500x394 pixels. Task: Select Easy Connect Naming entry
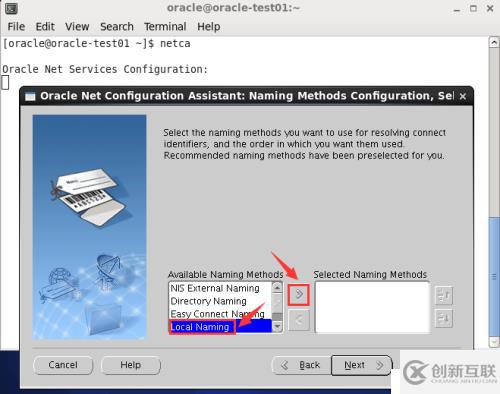coord(220,314)
